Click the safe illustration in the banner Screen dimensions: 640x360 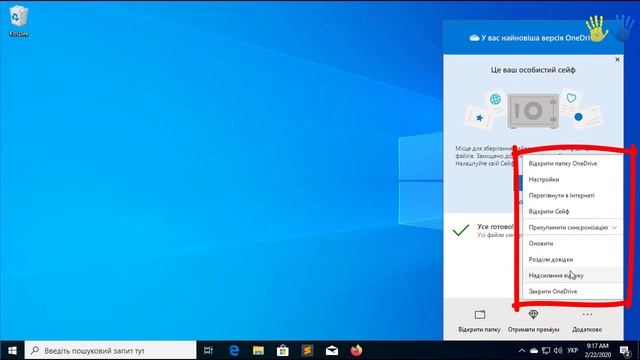click(533, 111)
